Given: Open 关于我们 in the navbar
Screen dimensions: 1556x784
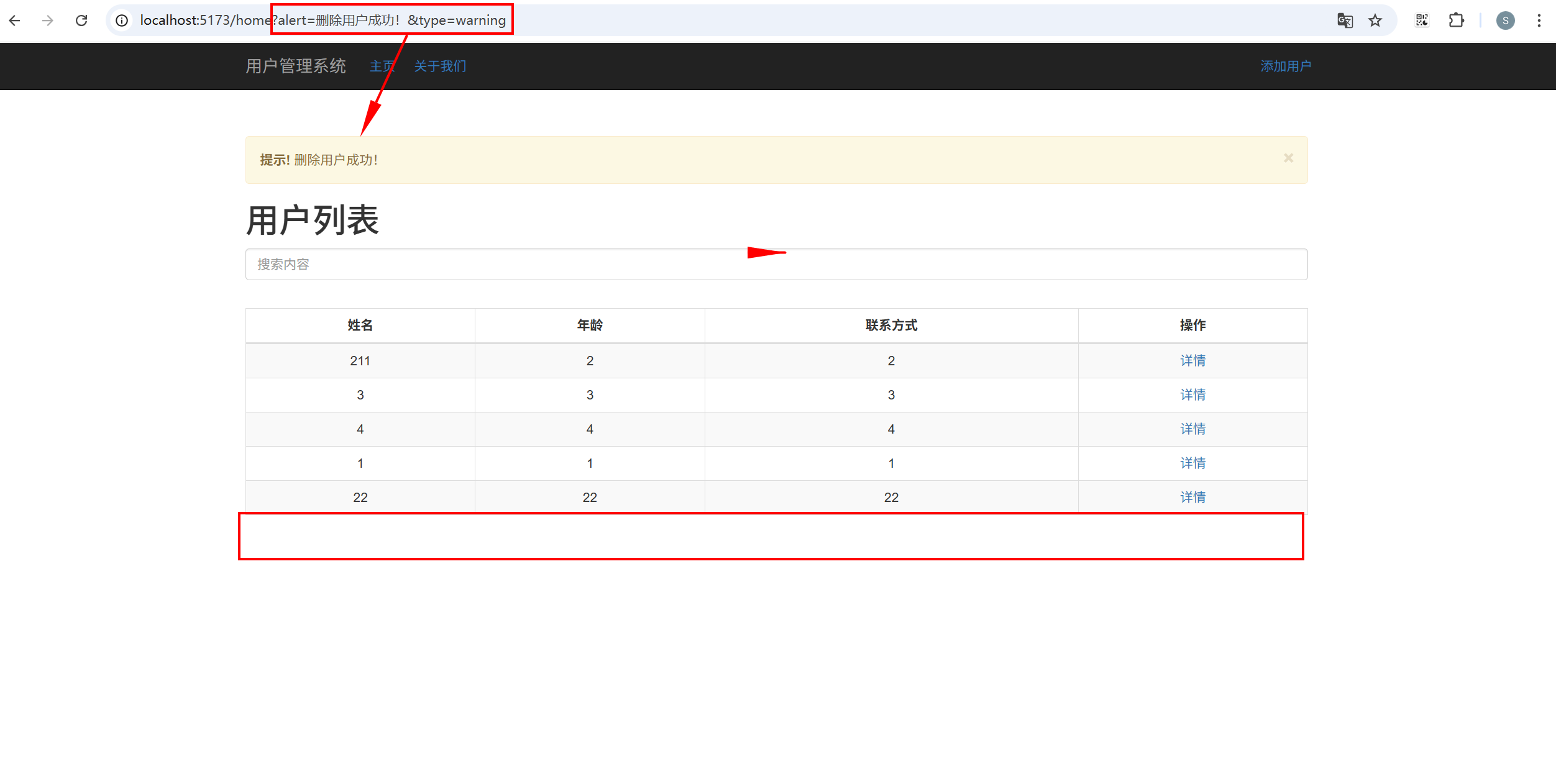Looking at the screenshot, I should [440, 66].
